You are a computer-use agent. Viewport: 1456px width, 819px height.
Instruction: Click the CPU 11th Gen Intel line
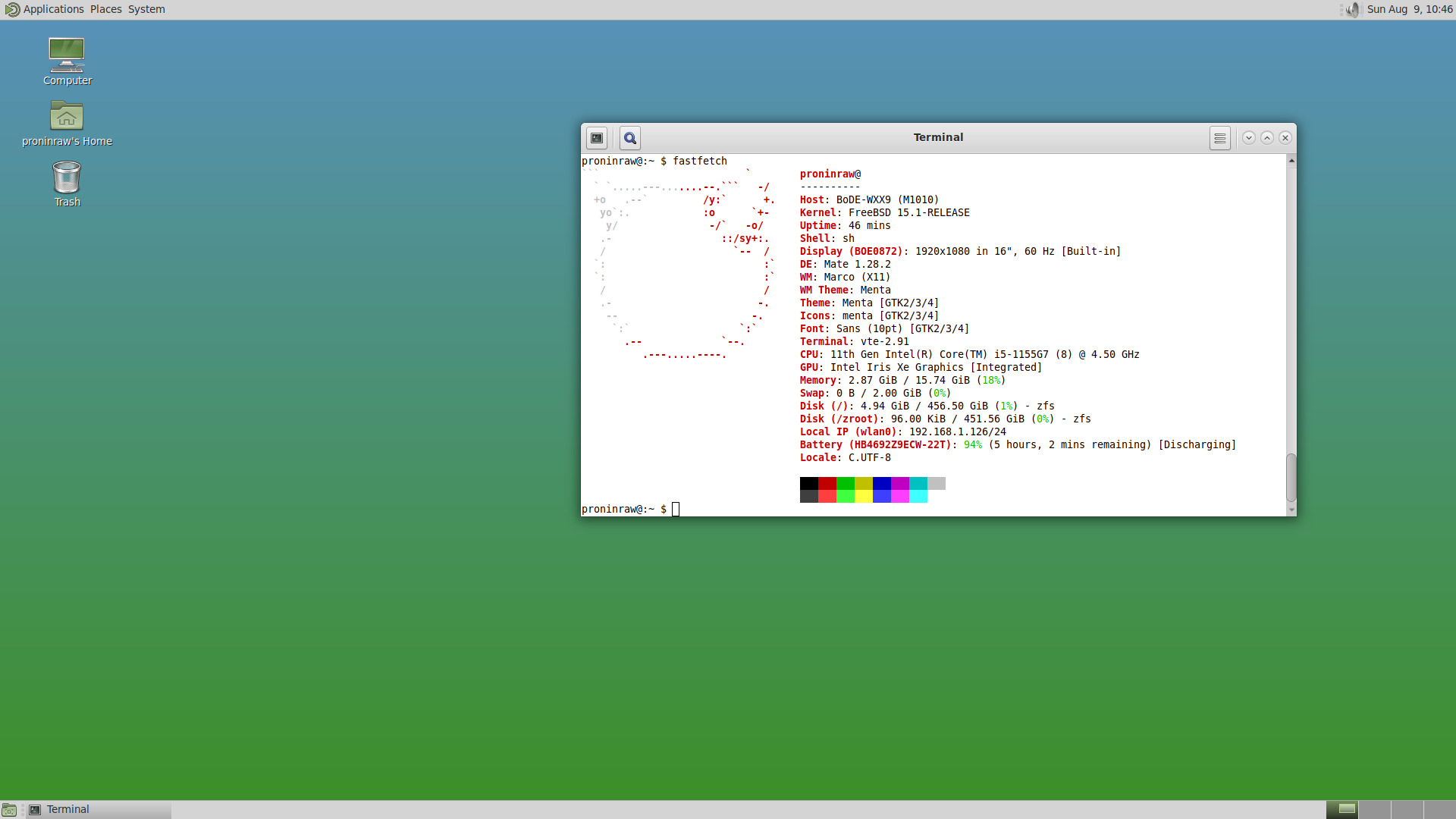[x=970, y=355]
